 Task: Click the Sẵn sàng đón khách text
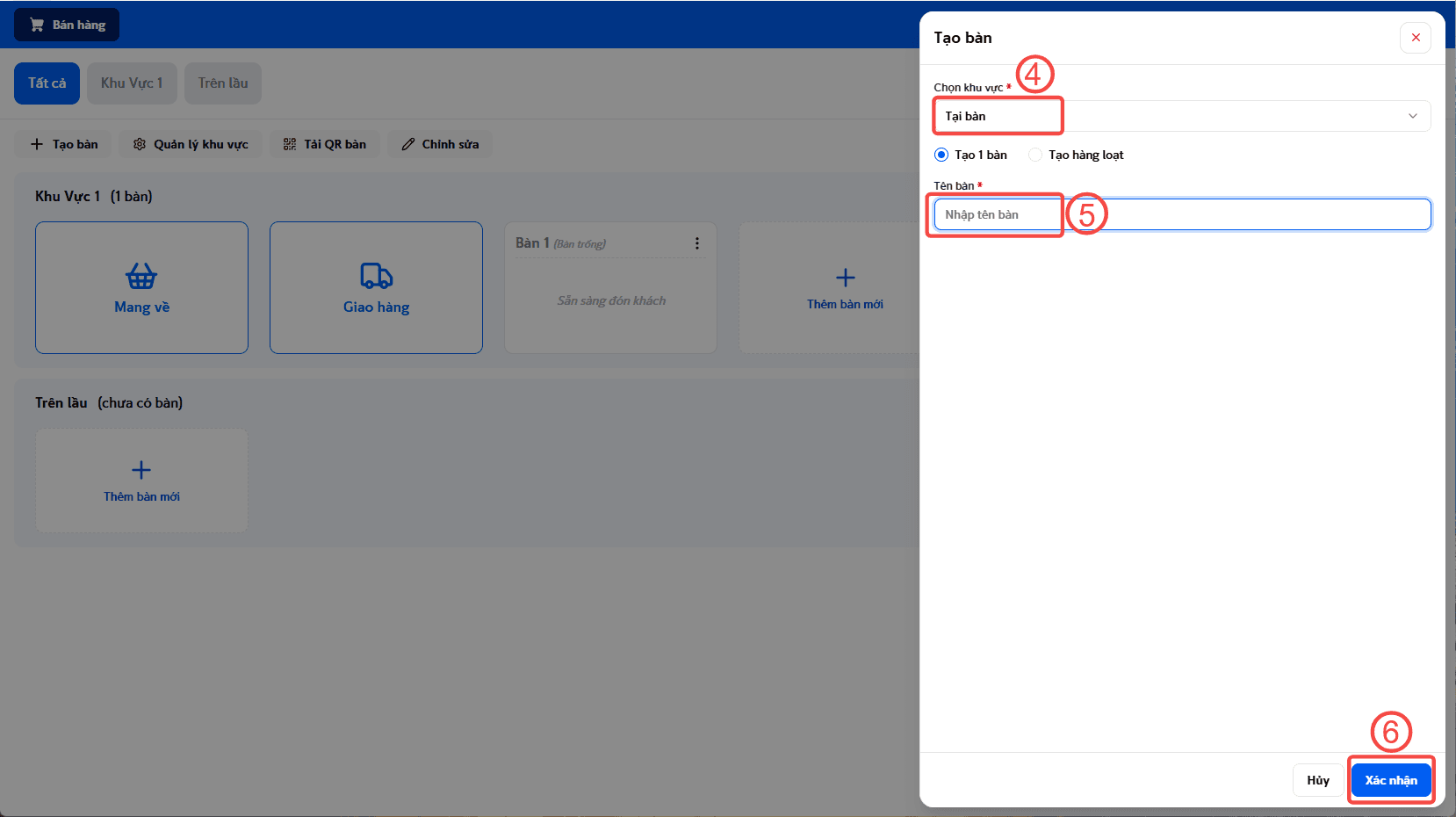[611, 300]
